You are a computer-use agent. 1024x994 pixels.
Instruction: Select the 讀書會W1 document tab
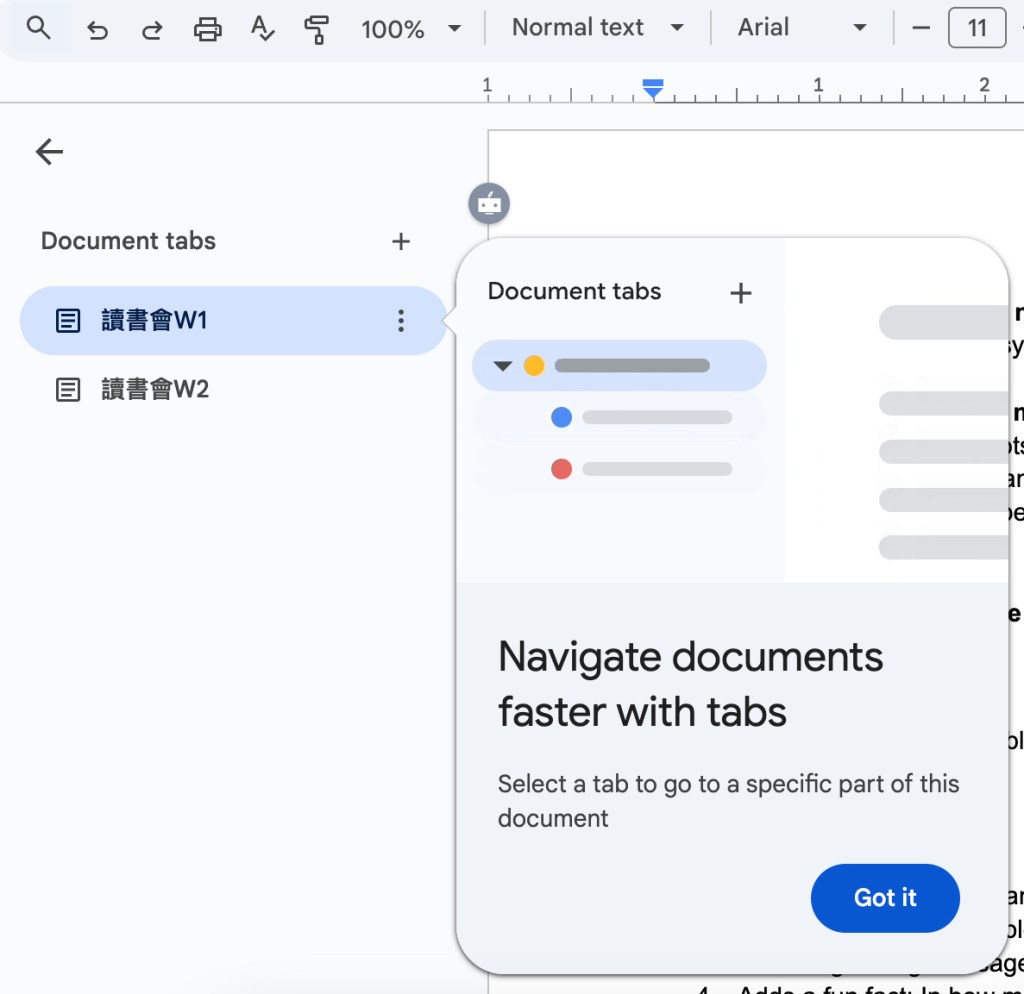point(155,321)
